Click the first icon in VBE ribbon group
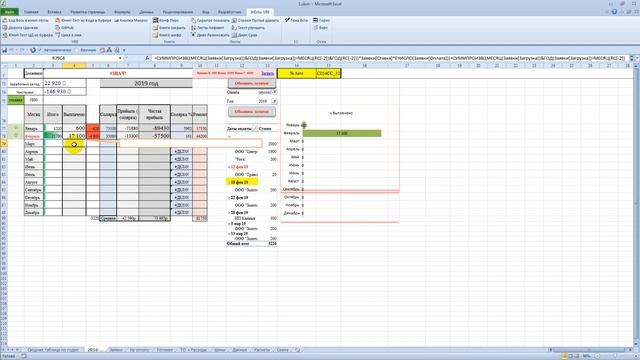This screenshot has height=360, width=640. (5, 20)
